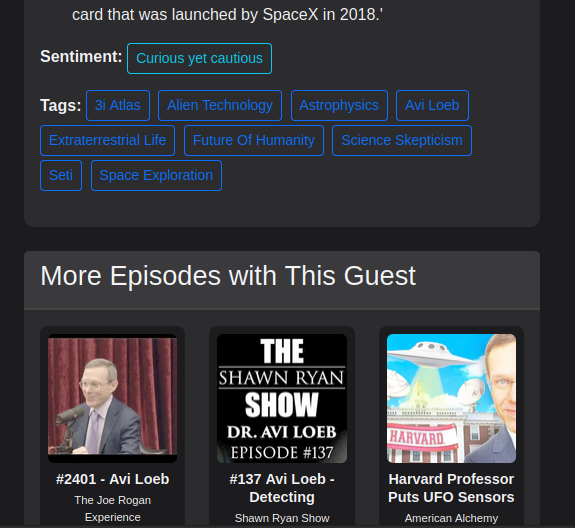Open the Extraterrestrial Life tag
Screen dimensions: 575x528
tap(107, 140)
